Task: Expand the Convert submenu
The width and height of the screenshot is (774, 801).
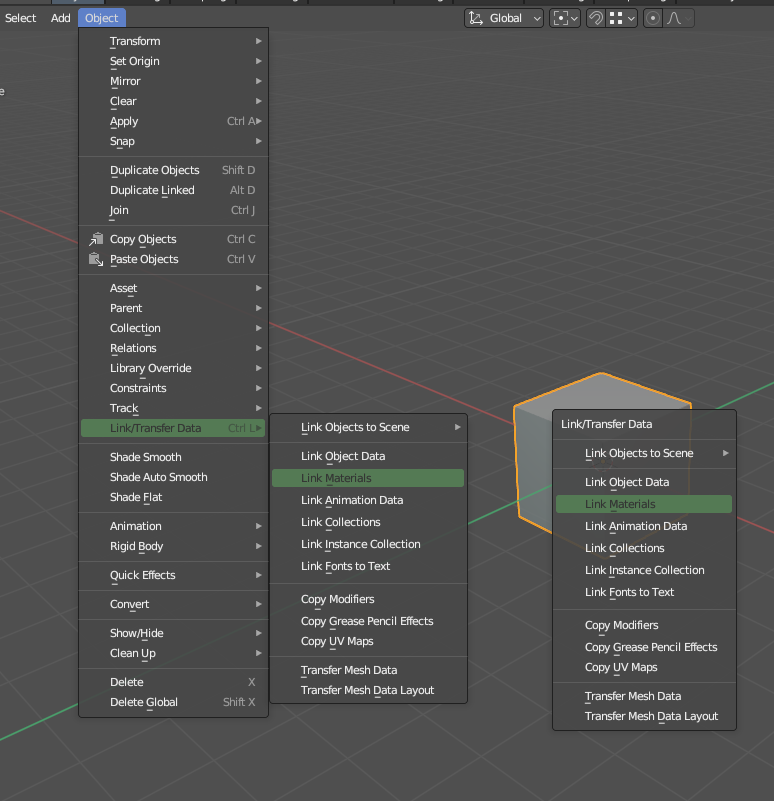Action: [x=173, y=604]
